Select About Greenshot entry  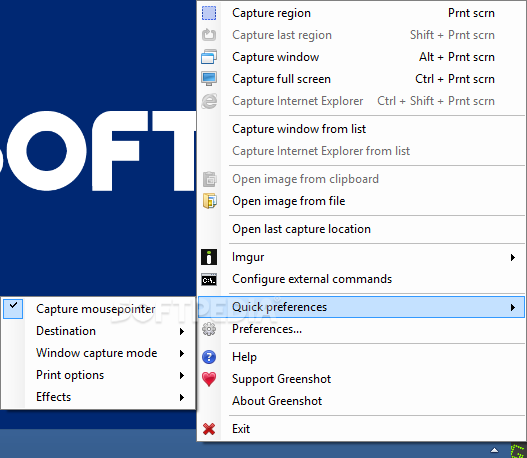pos(361,401)
